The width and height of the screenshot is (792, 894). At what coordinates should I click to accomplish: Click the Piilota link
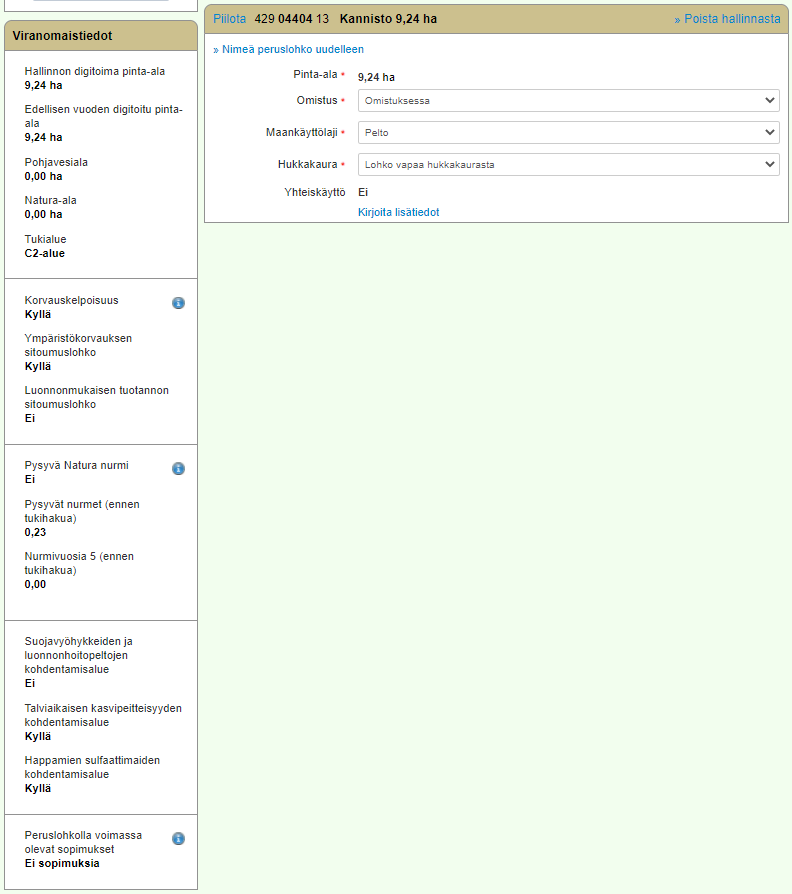[x=229, y=19]
